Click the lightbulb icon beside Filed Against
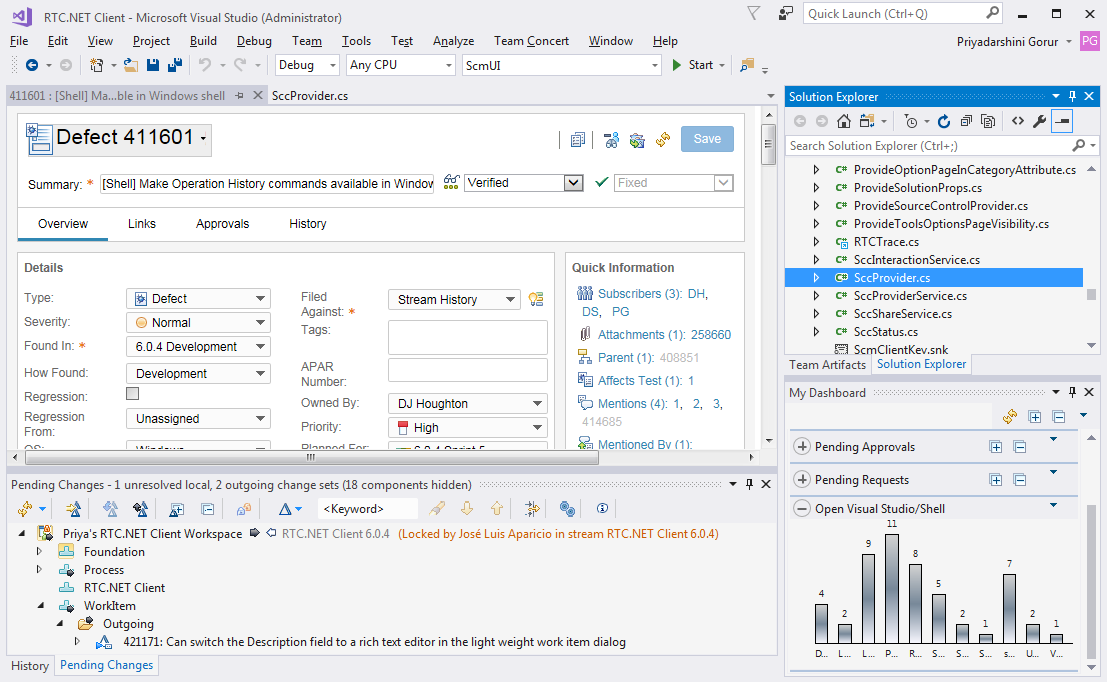1107x682 pixels. click(536, 299)
